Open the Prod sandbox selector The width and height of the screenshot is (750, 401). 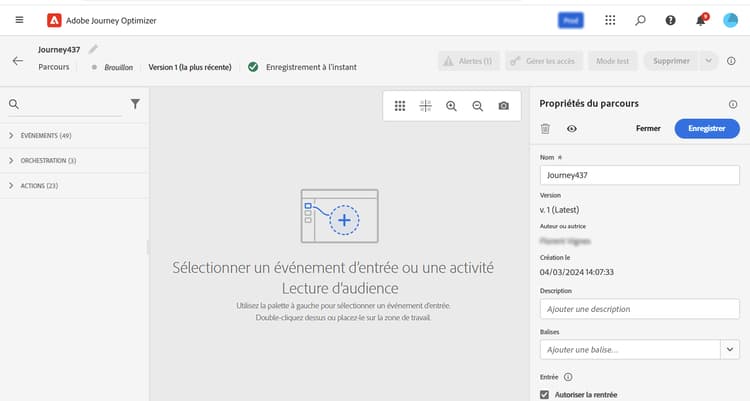571,21
